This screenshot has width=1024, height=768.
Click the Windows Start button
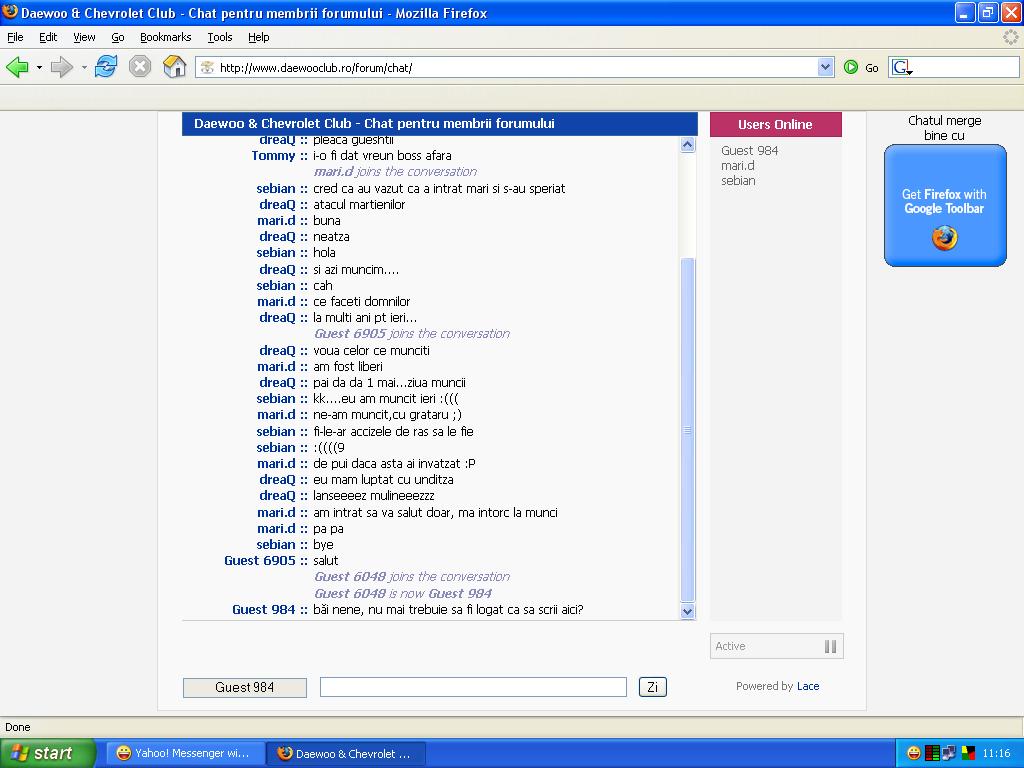pos(47,753)
